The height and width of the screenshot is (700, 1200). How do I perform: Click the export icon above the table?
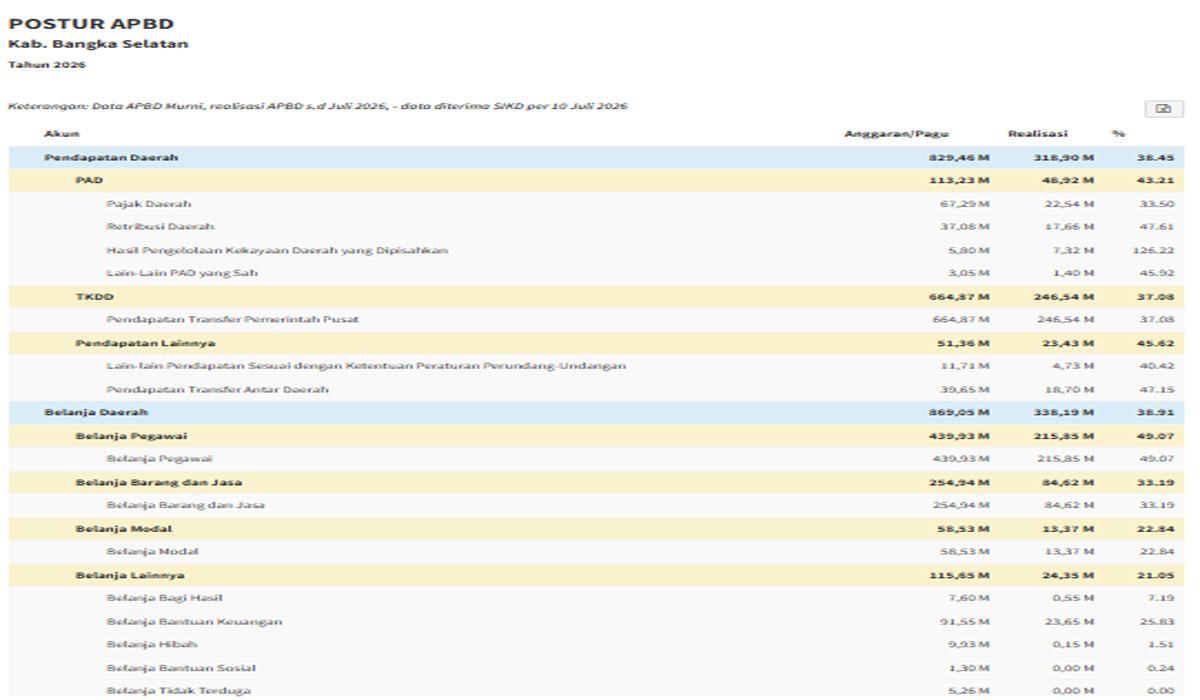point(1163,110)
